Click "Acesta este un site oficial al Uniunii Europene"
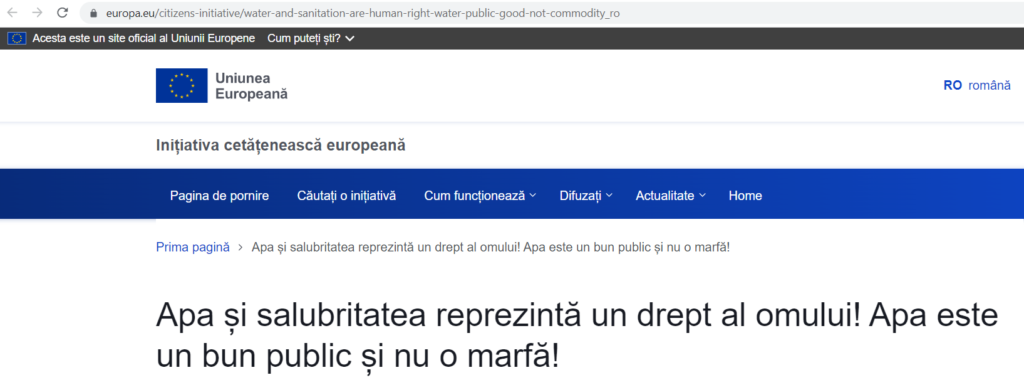The height and width of the screenshot is (380, 1024). point(144,39)
